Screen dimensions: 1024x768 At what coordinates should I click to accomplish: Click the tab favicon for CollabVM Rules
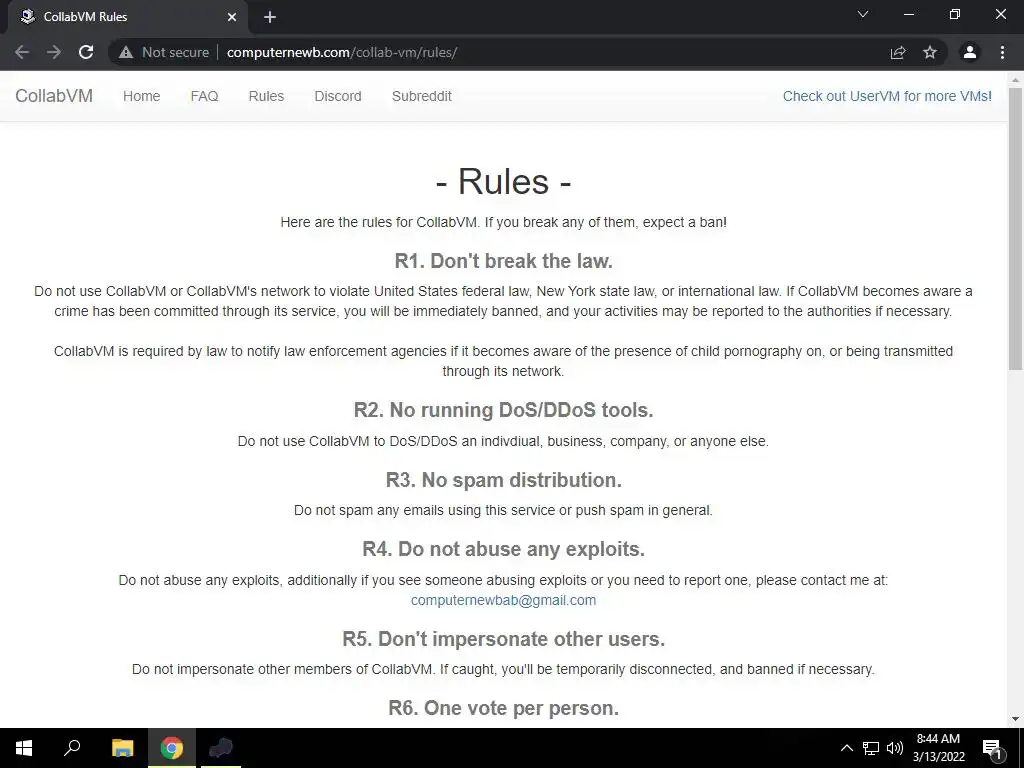coord(27,17)
